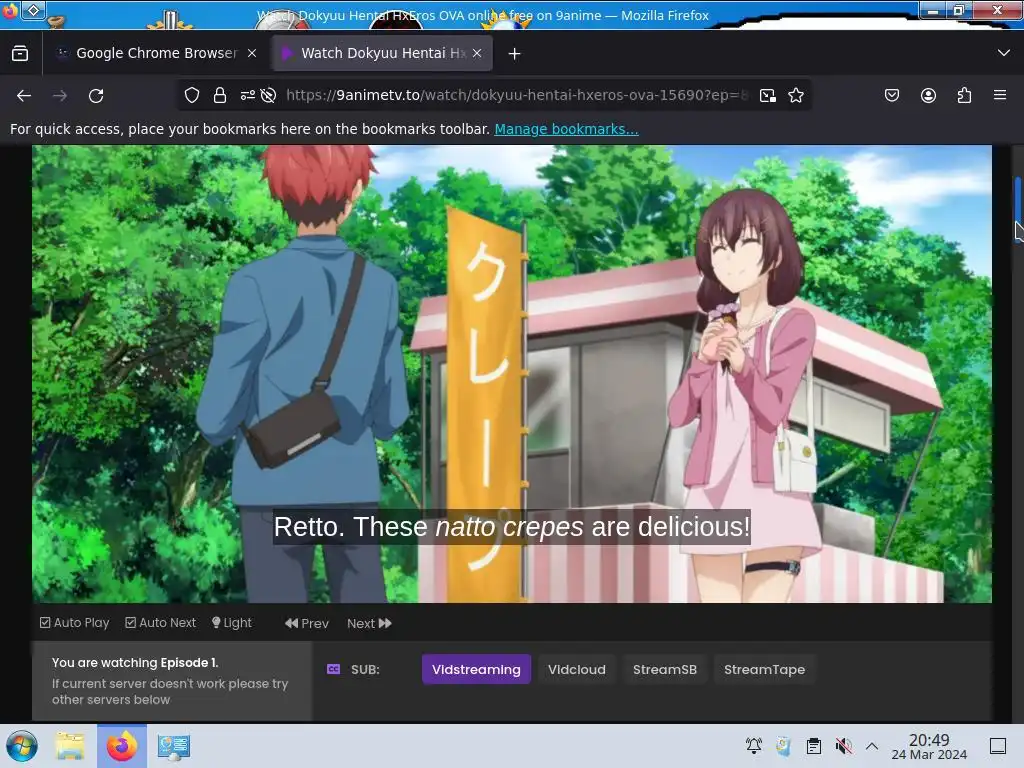This screenshot has width=1024, height=768.
Task: Expand hidden system tray icons
Action: pos(872,746)
